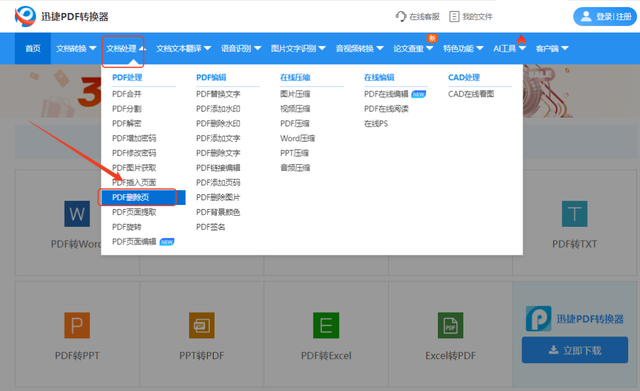This screenshot has height=391, width=640.
Task: Expand the 音视频转换 dropdown menu
Action: click(360, 49)
